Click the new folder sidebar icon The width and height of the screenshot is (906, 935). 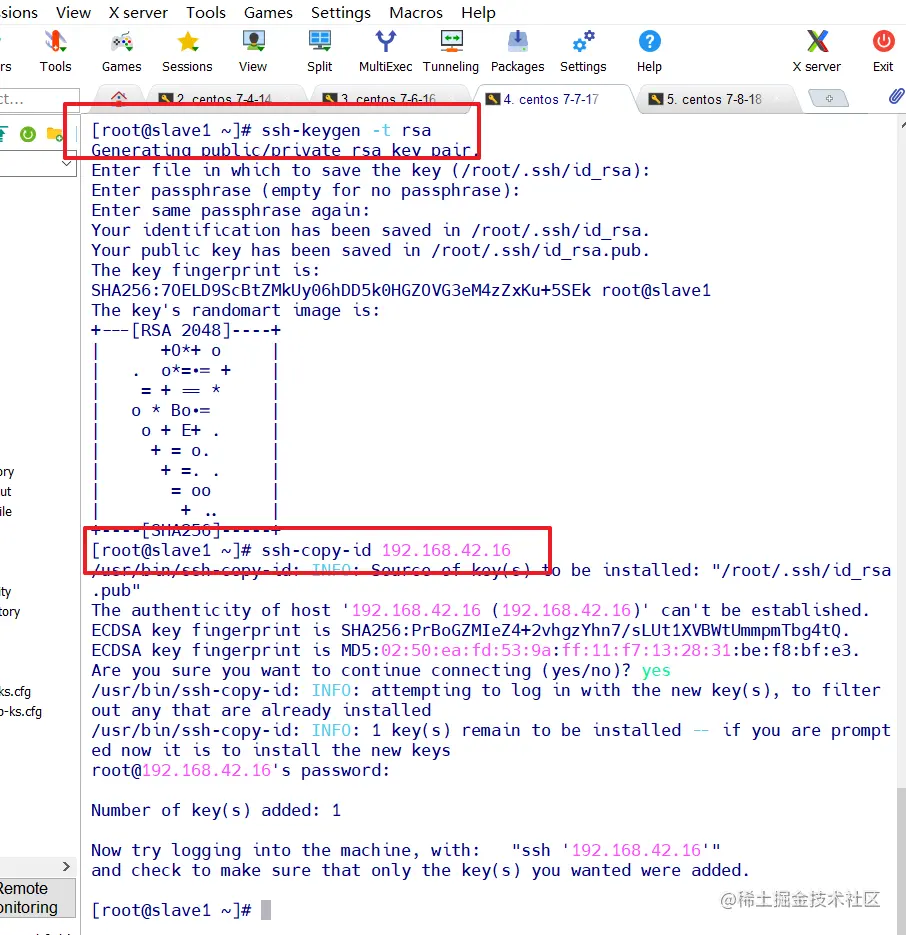pyautogui.click(x=55, y=134)
